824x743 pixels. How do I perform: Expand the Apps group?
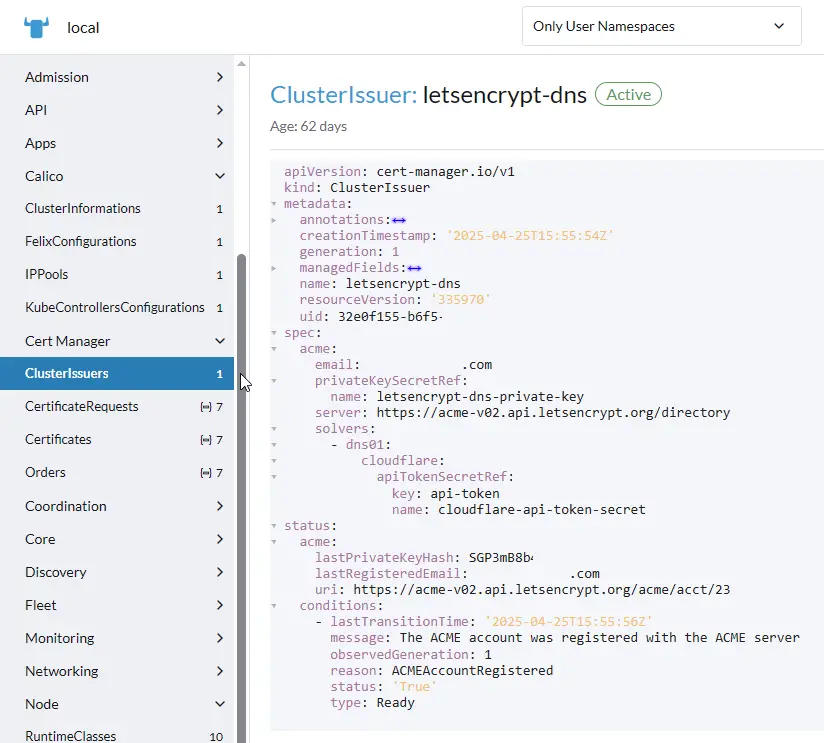pyautogui.click(x=220, y=143)
